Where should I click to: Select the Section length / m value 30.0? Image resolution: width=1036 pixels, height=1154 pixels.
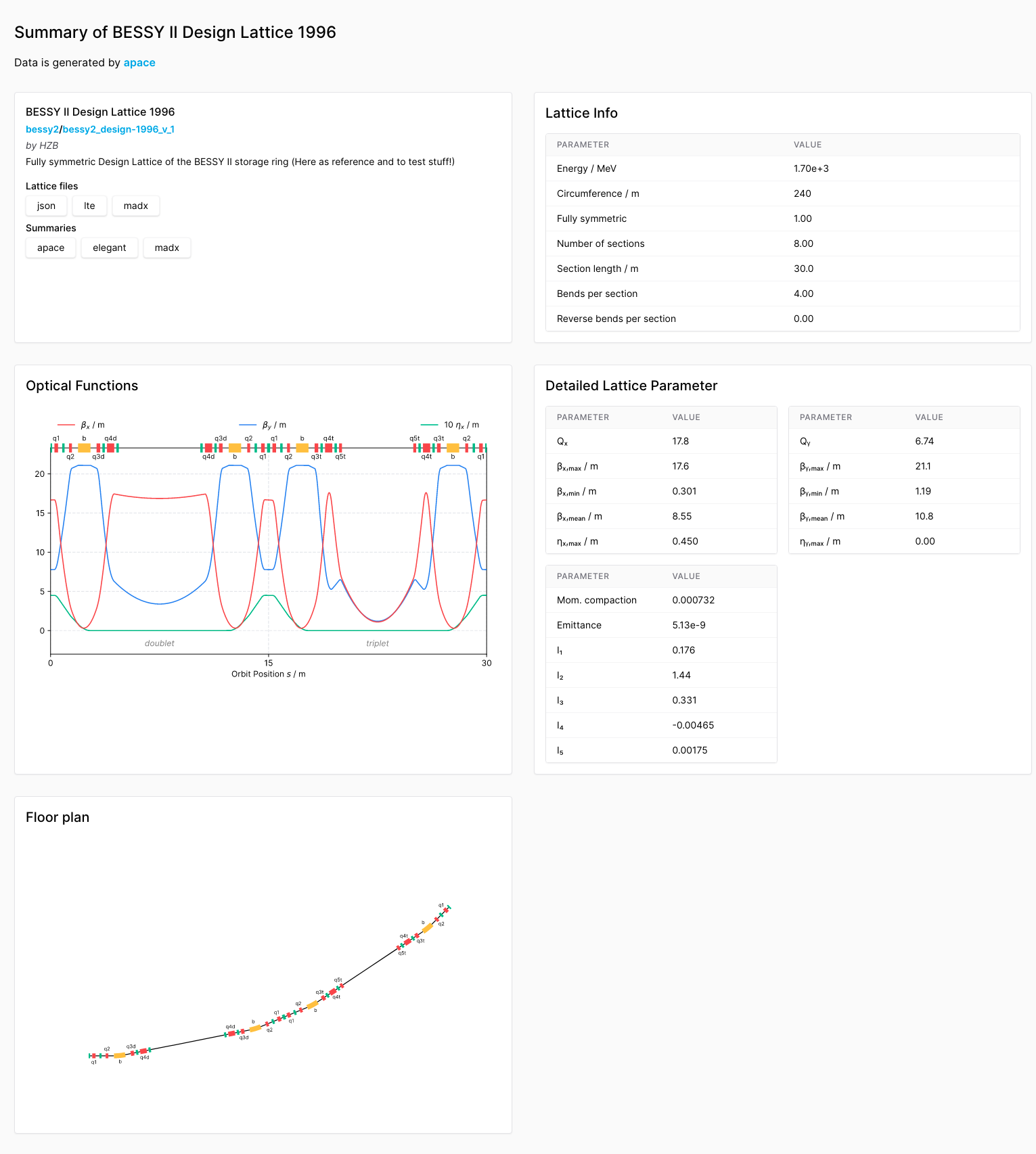point(804,269)
